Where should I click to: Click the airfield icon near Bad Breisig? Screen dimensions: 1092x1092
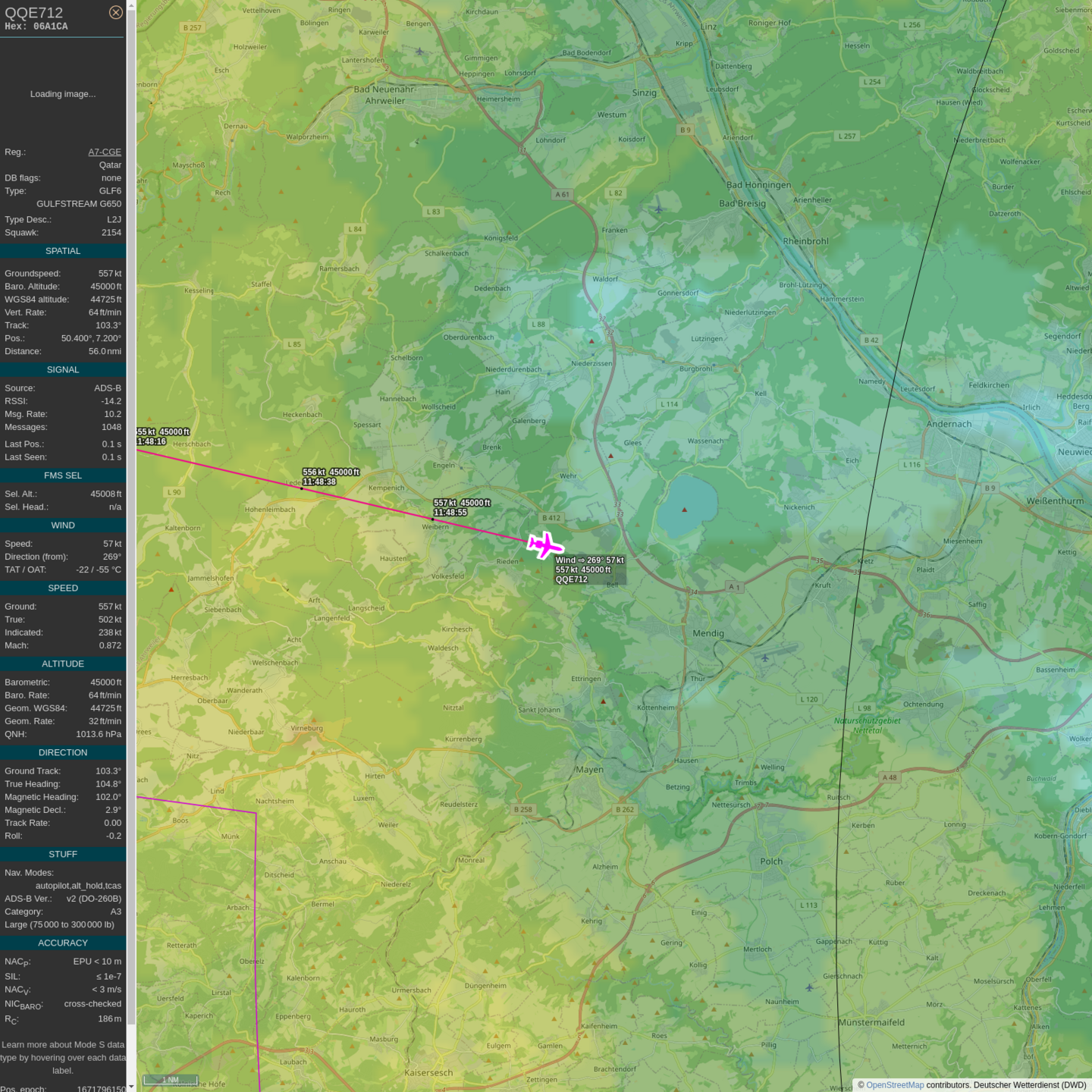(658, 209)
